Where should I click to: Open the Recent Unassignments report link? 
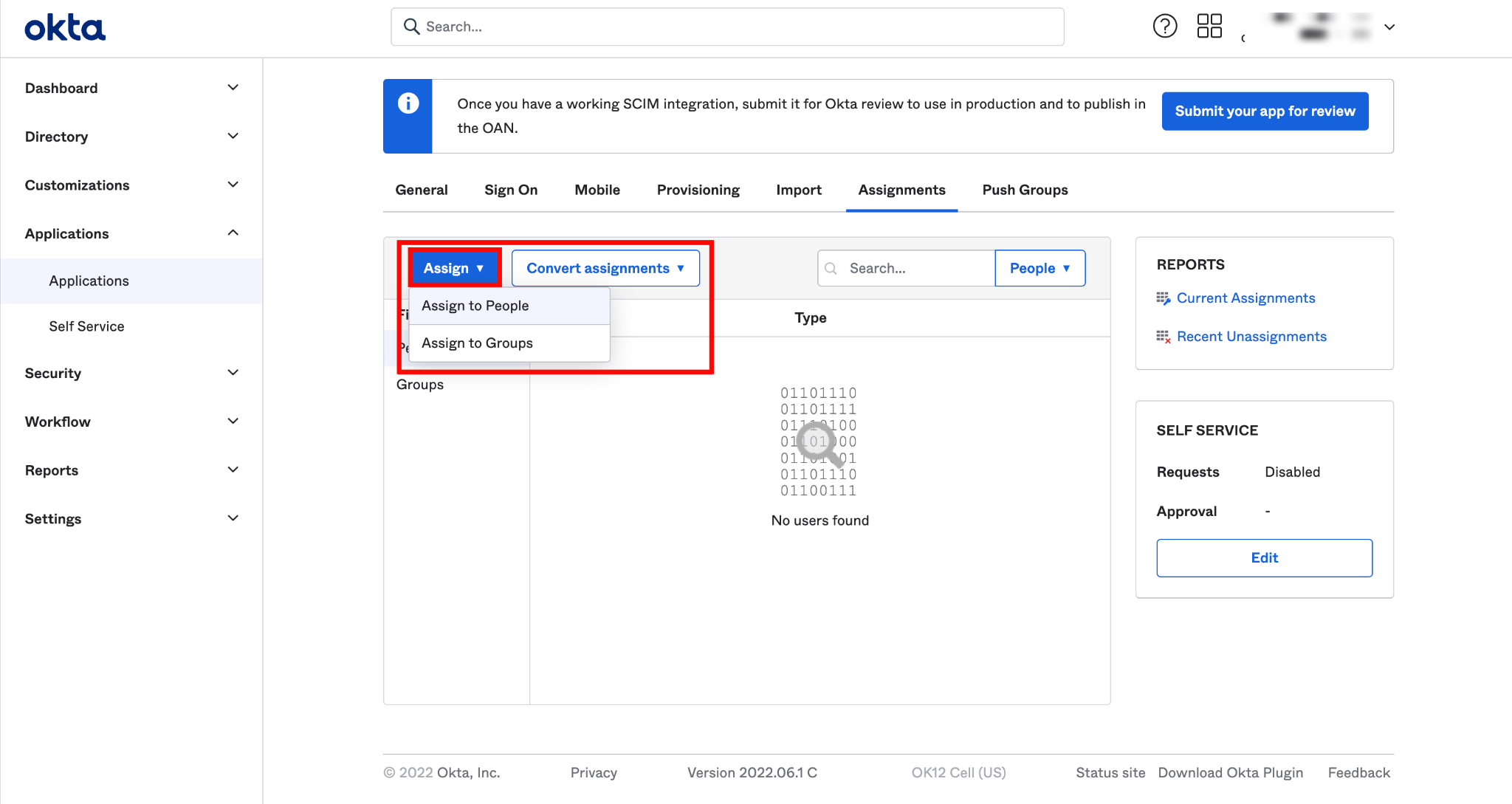[x=1251, y=337]
